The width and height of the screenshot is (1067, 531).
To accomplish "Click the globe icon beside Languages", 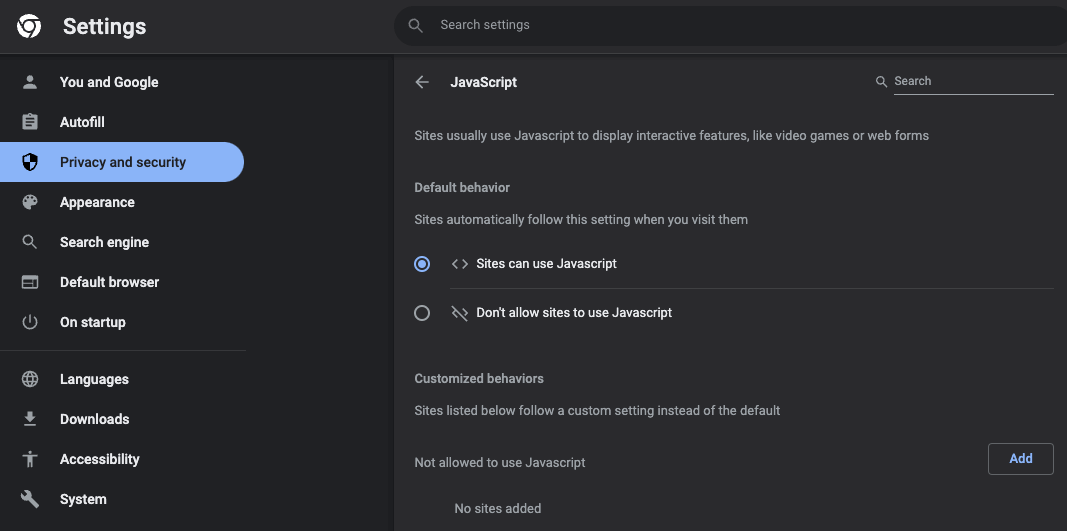I will 30,379.
